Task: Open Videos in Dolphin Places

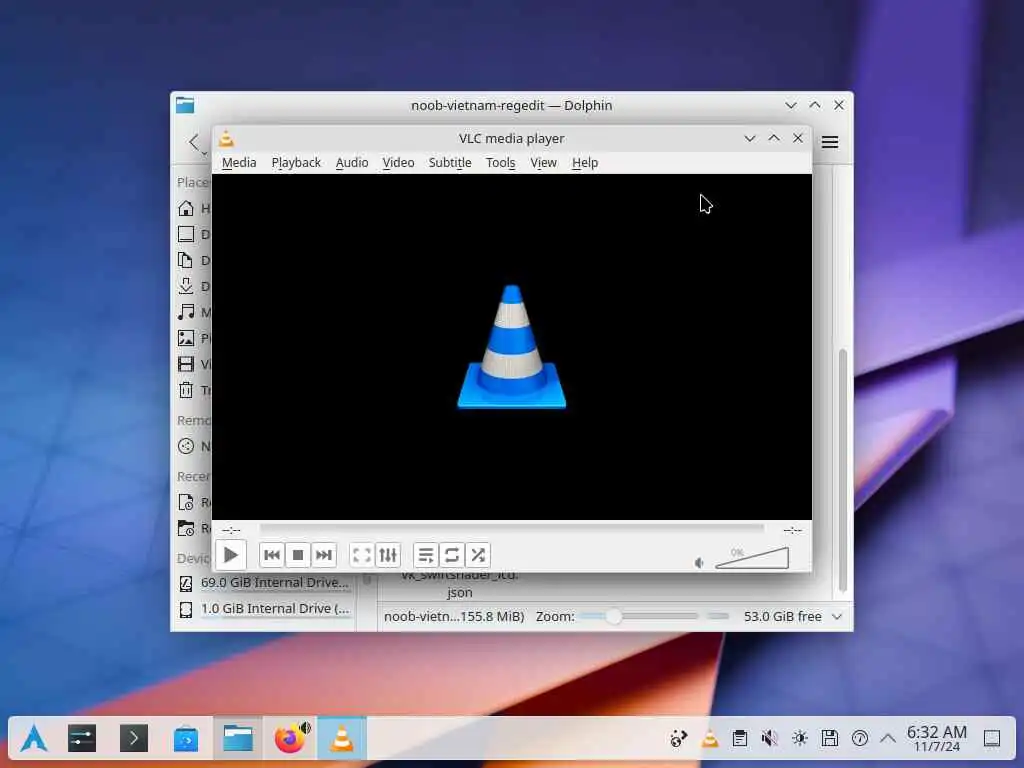Action: coord(193,364)
